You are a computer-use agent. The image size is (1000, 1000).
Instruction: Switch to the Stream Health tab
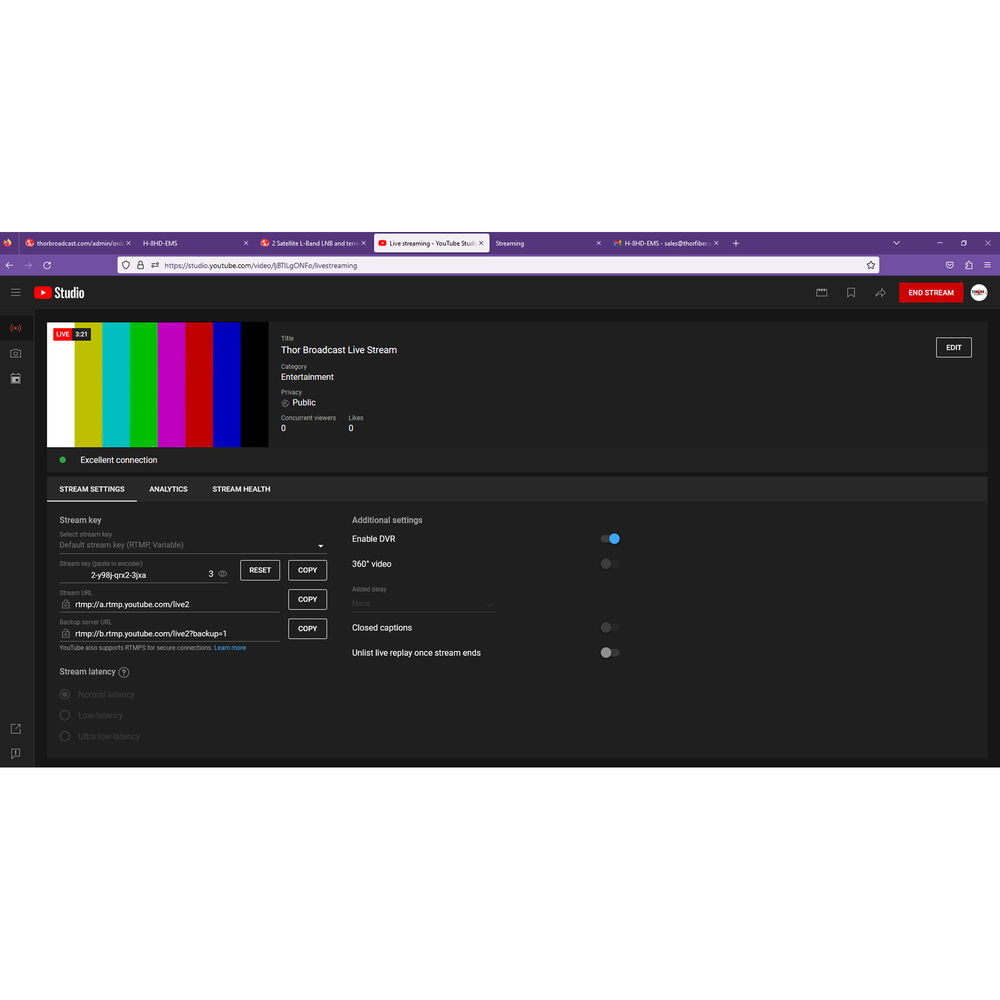click(x=241, y=489)
